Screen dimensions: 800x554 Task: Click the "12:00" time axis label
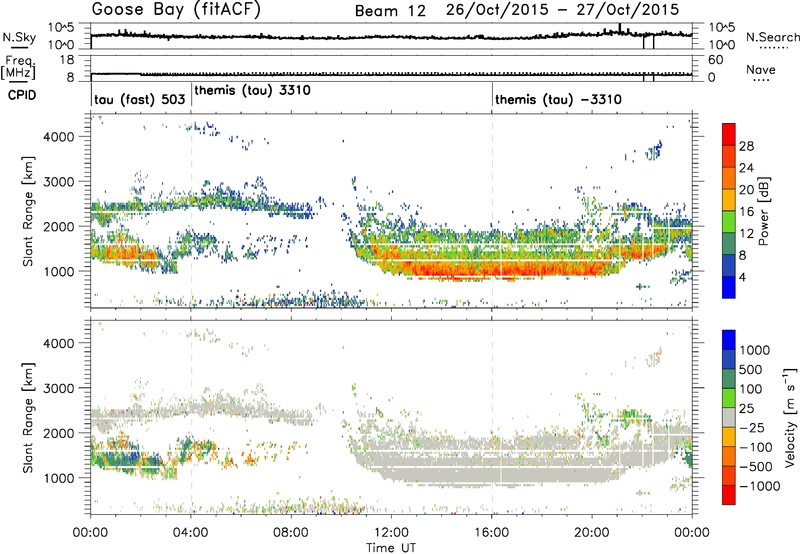pos(391,533)
